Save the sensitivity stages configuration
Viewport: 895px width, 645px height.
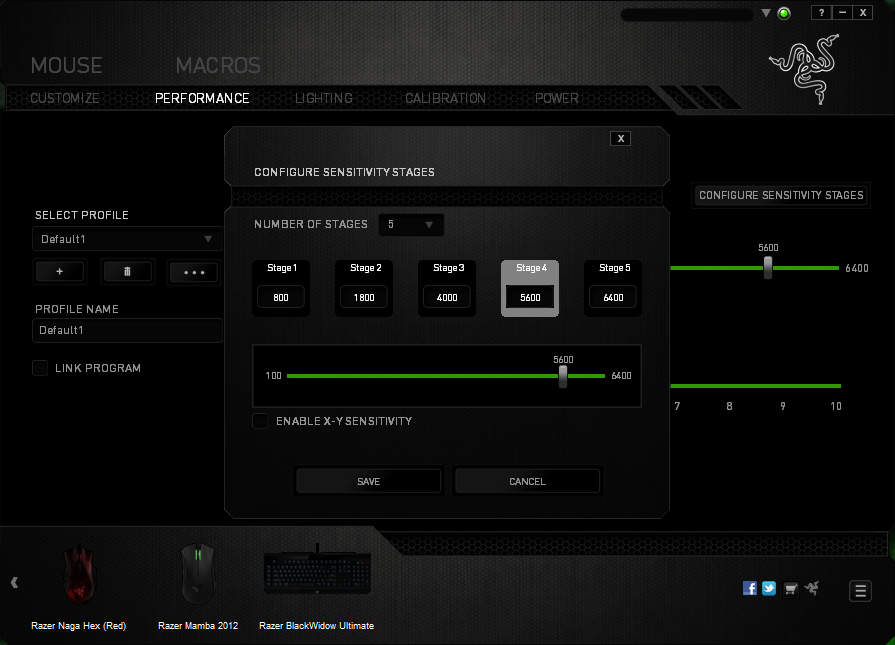click(368, 481)
